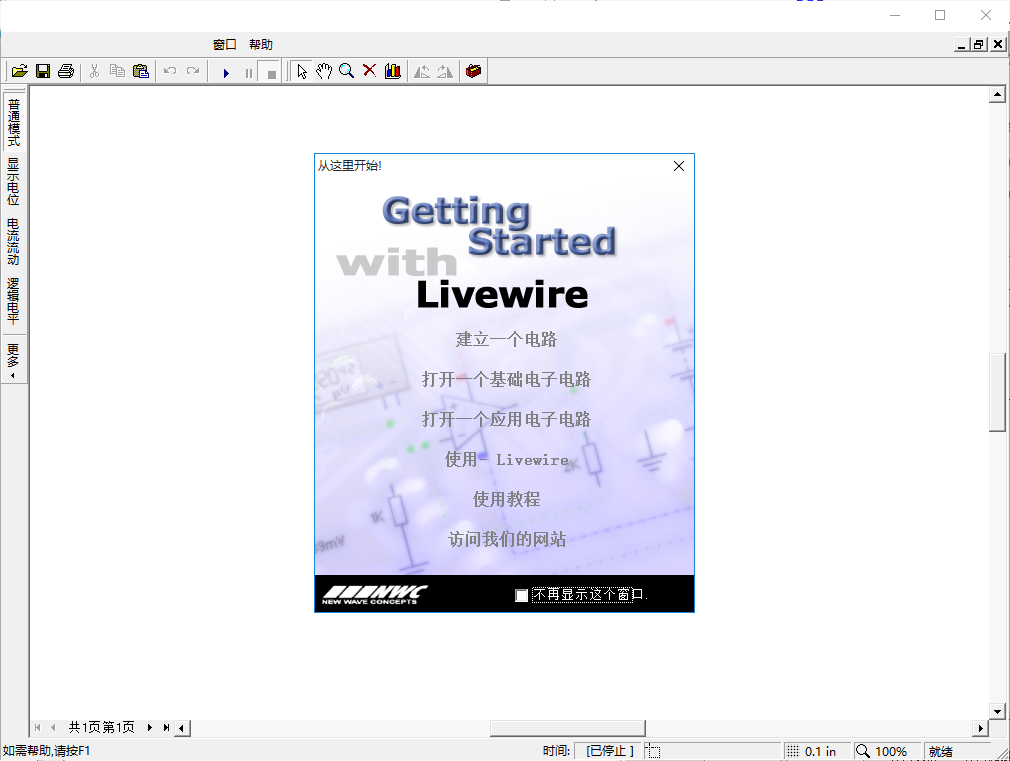Click the delete component tool
1010x761 pixels.
pyautogui.click(x=369, y=71)
